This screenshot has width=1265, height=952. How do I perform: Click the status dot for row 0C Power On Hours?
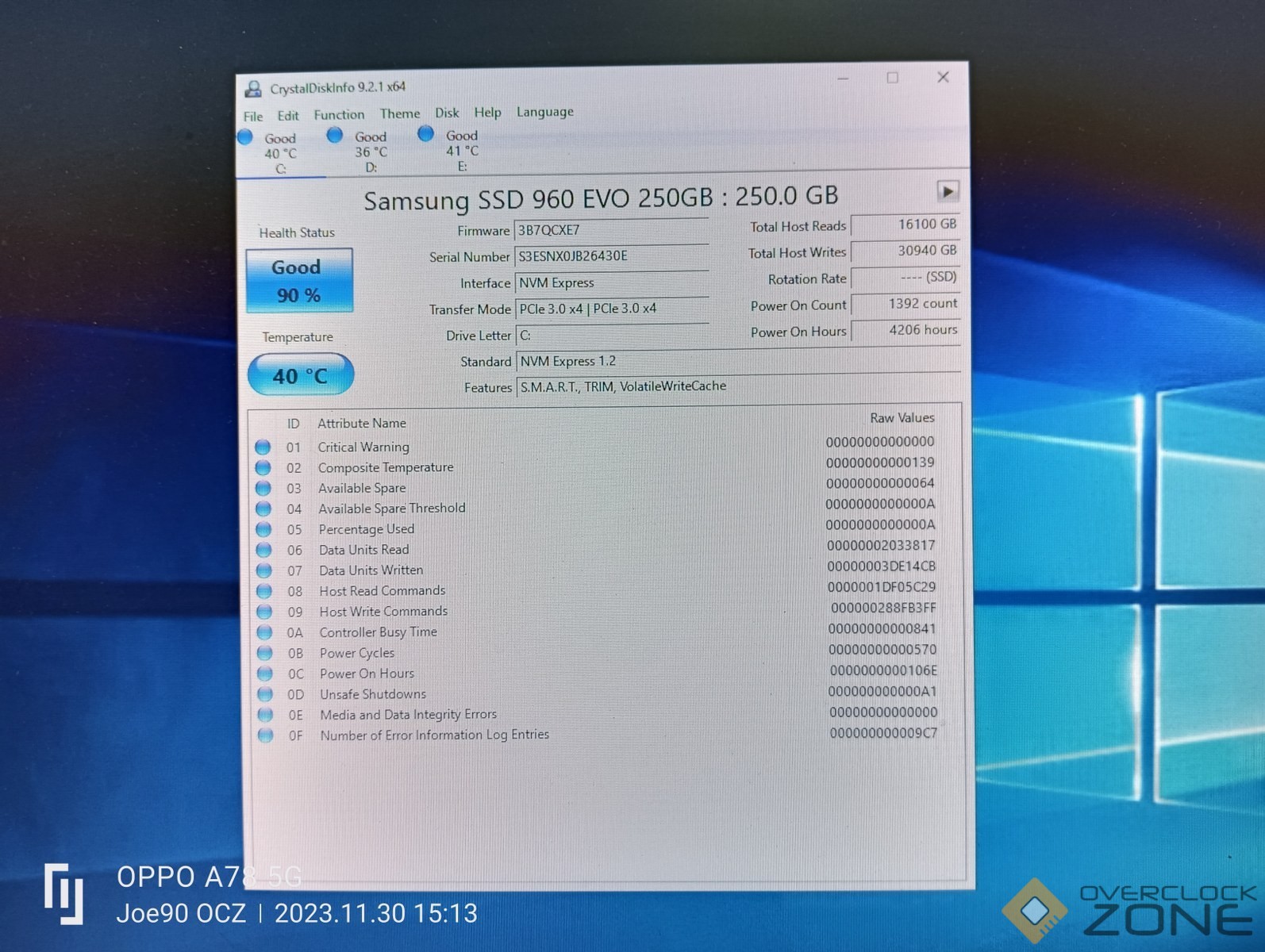pyautogui.click(x=265, y=674)
